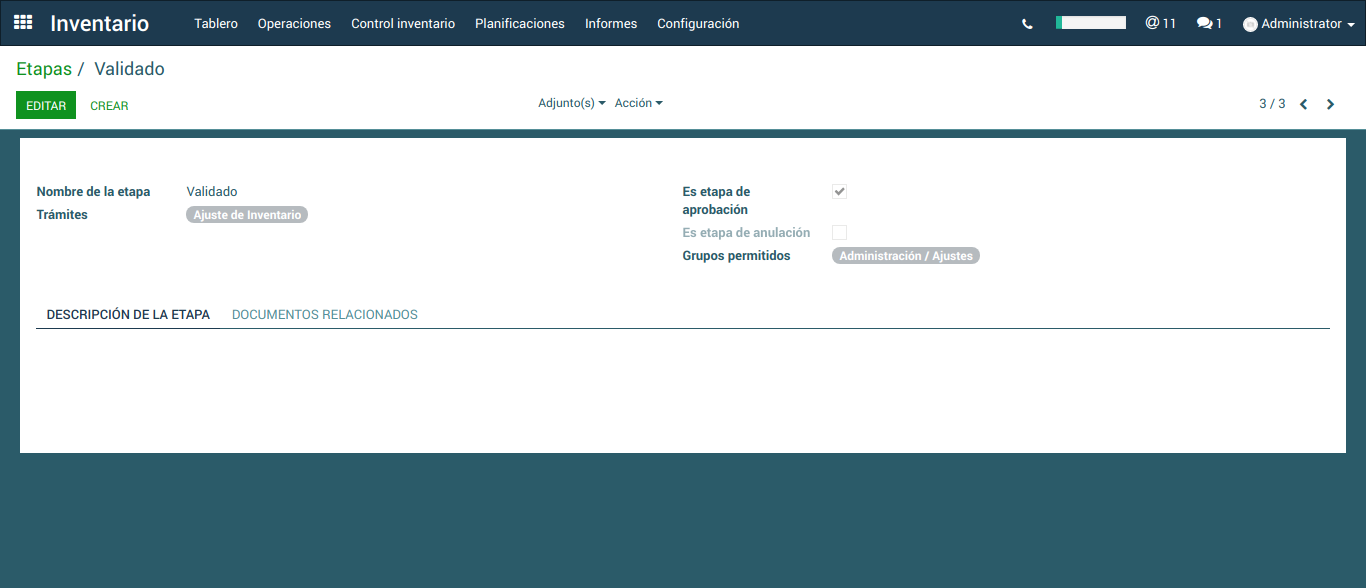The width and height of the screenshot is (1366, 588).
Task: Click the Etapas breadcrumb link
Action: (44, 69)
